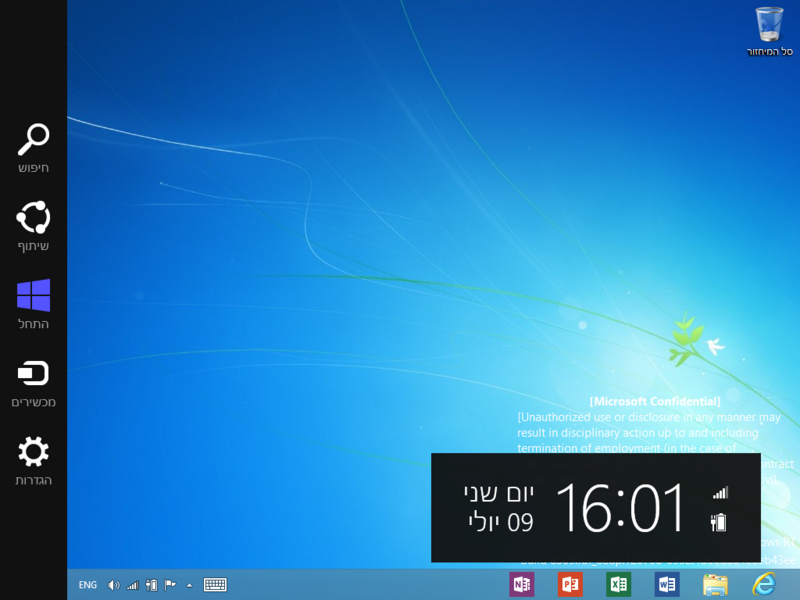Launch Word from the taskbar
The width and height of the screenshot is (800, 600).
coord(667,584)
